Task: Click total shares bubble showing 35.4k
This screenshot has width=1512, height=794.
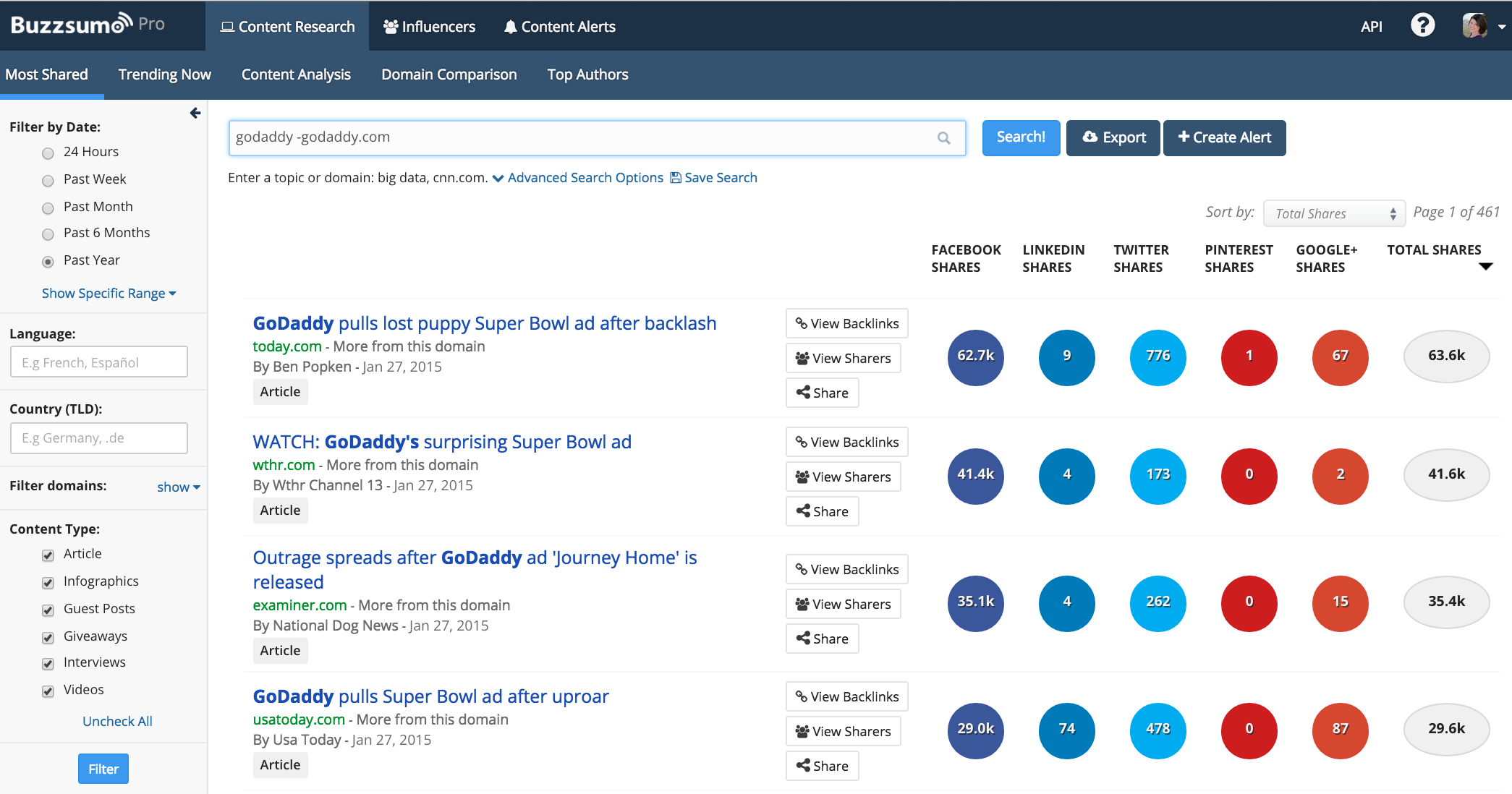Action: 1446,602
